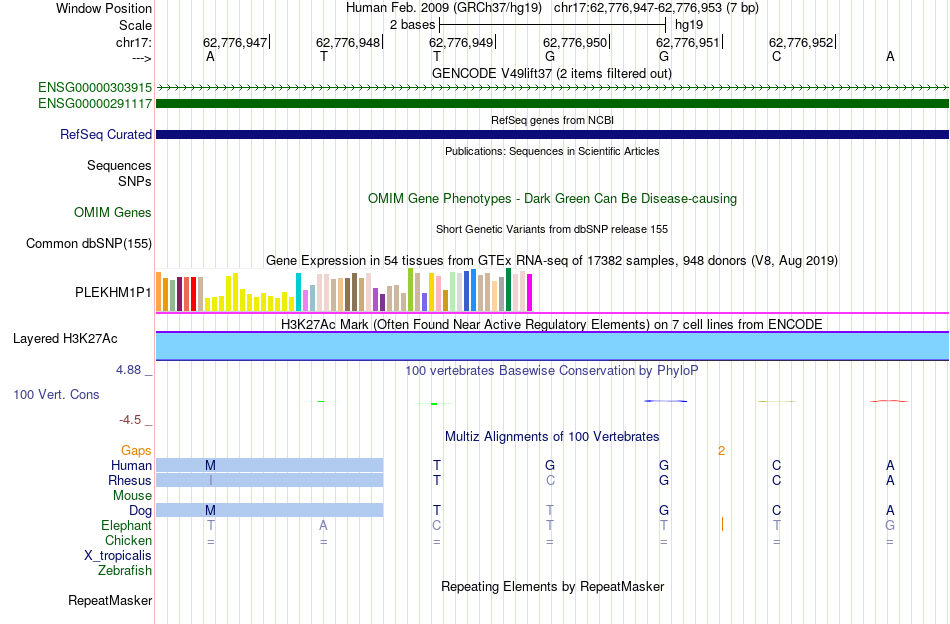
Task: Click the Gaps row label
Action: (x=136, y=450)
